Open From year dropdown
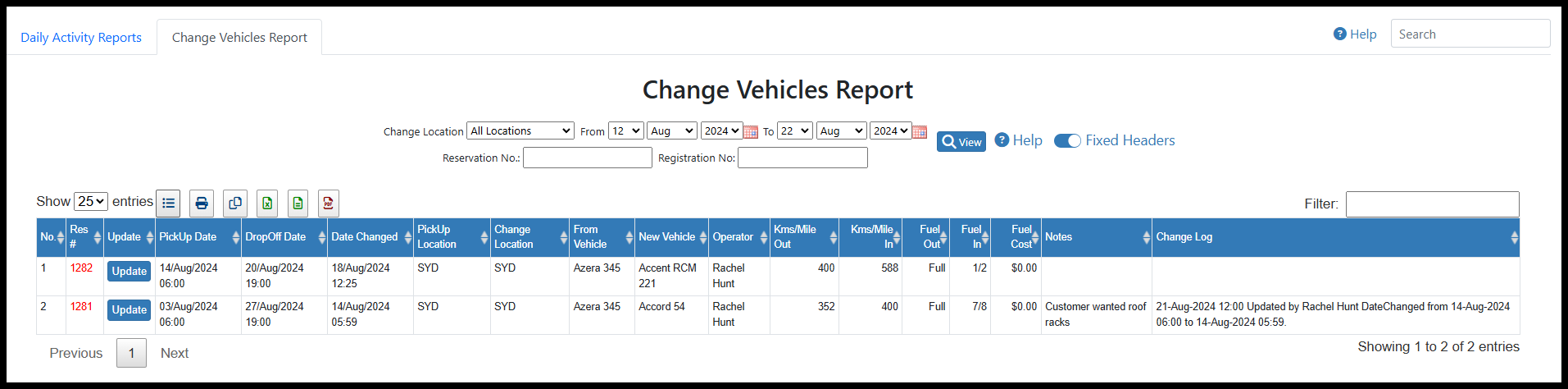 pos(721,130)
